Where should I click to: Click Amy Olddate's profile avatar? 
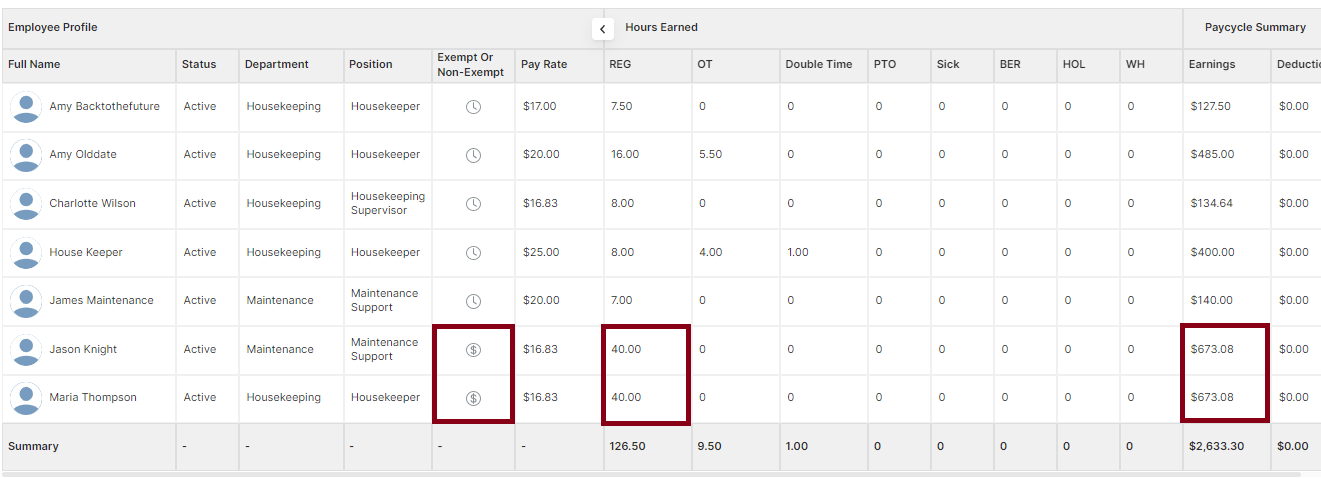pos(26,155)
